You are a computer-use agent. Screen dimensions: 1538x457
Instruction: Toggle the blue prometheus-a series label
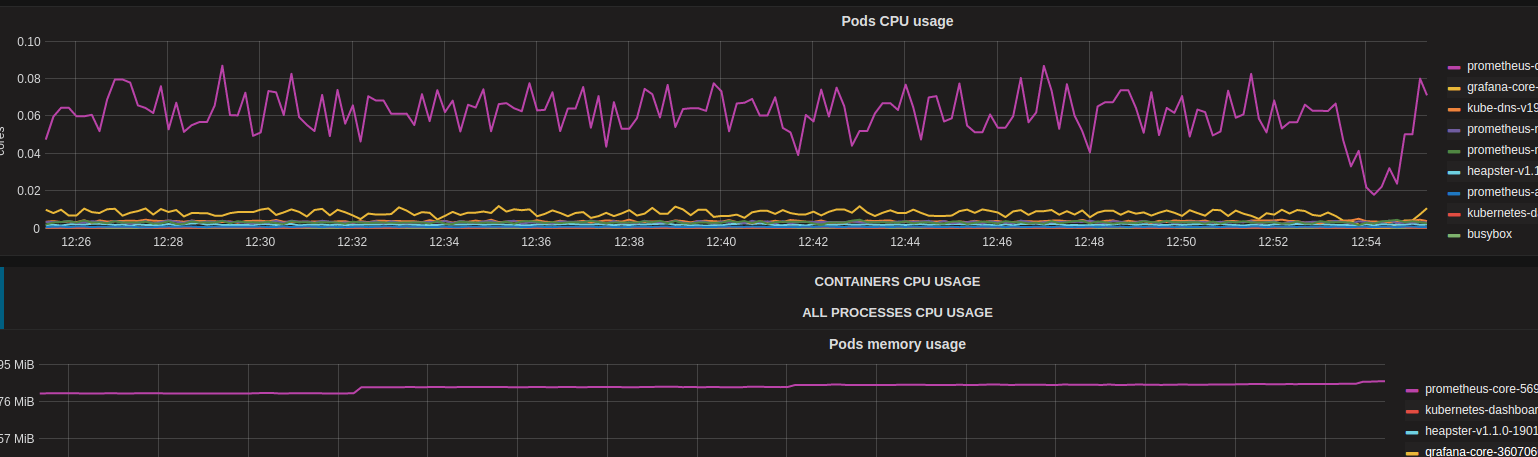point(1502,192)
